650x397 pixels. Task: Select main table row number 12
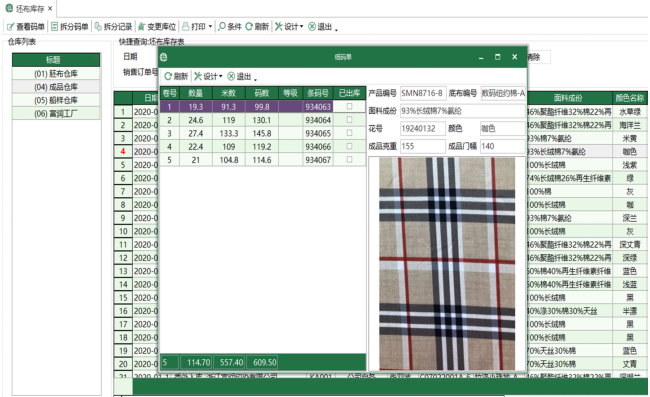click(123, 258)
